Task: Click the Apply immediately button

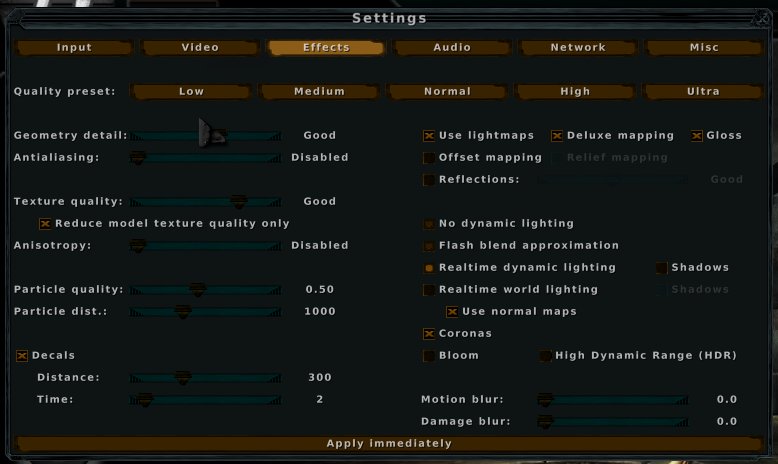Action: pos(389,443)
